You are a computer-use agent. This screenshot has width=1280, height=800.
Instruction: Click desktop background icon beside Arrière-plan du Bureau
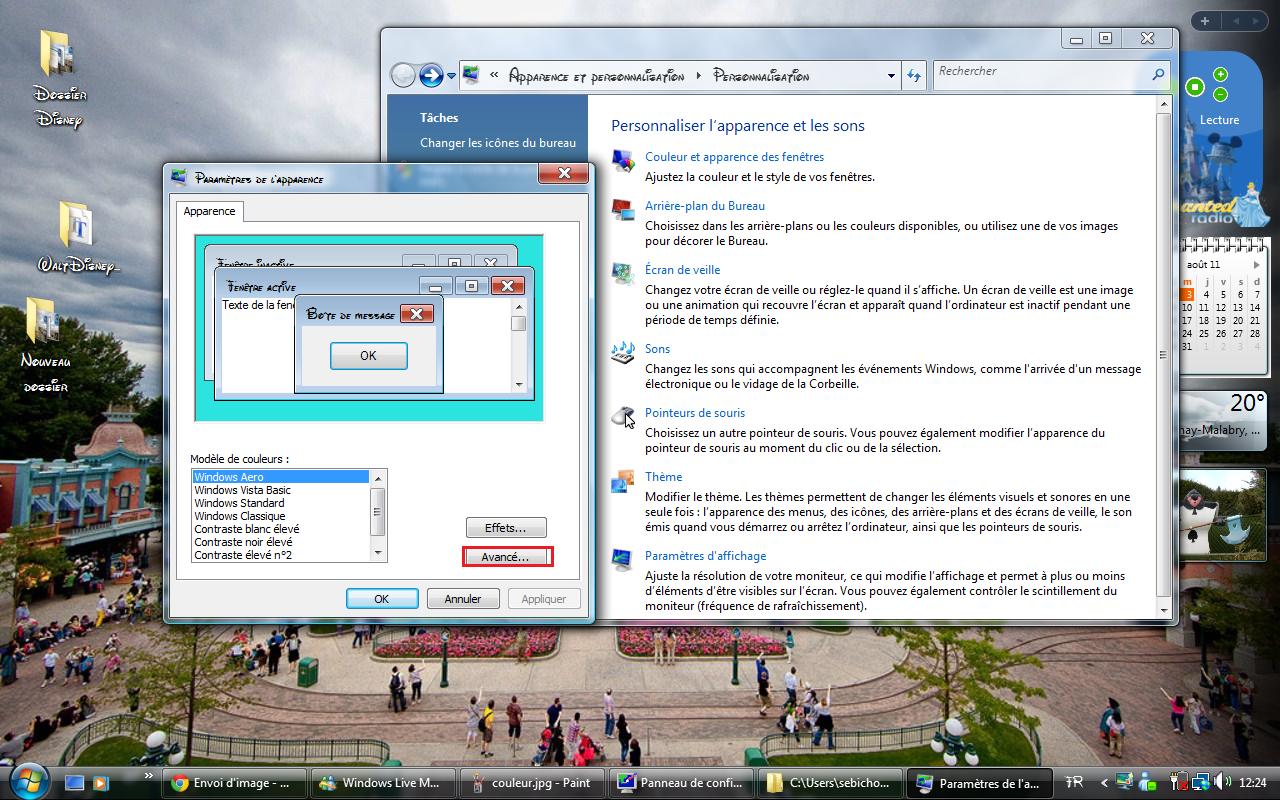click(x=623, y=210)
